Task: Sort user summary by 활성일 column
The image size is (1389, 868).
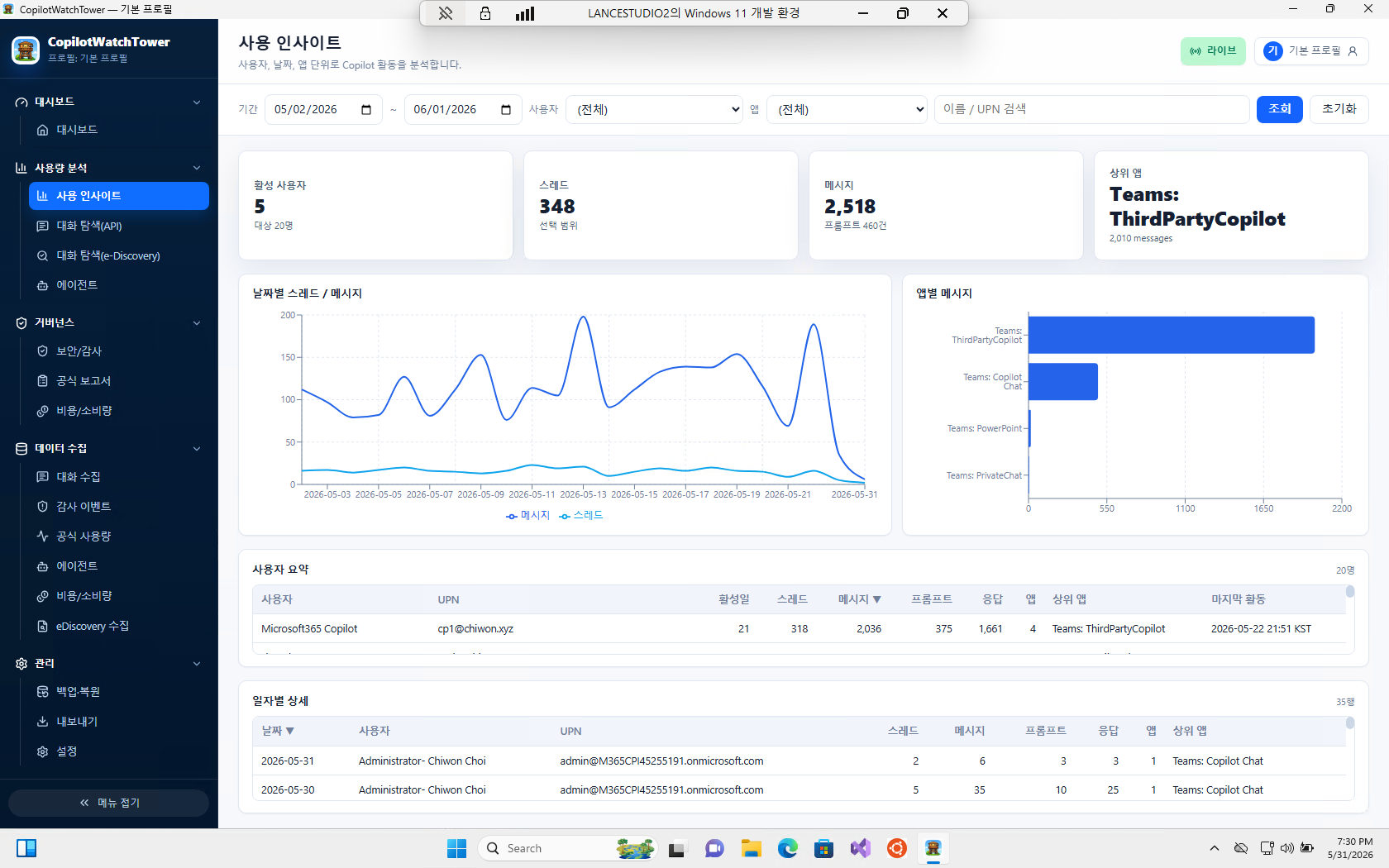Action: [734, 599]
